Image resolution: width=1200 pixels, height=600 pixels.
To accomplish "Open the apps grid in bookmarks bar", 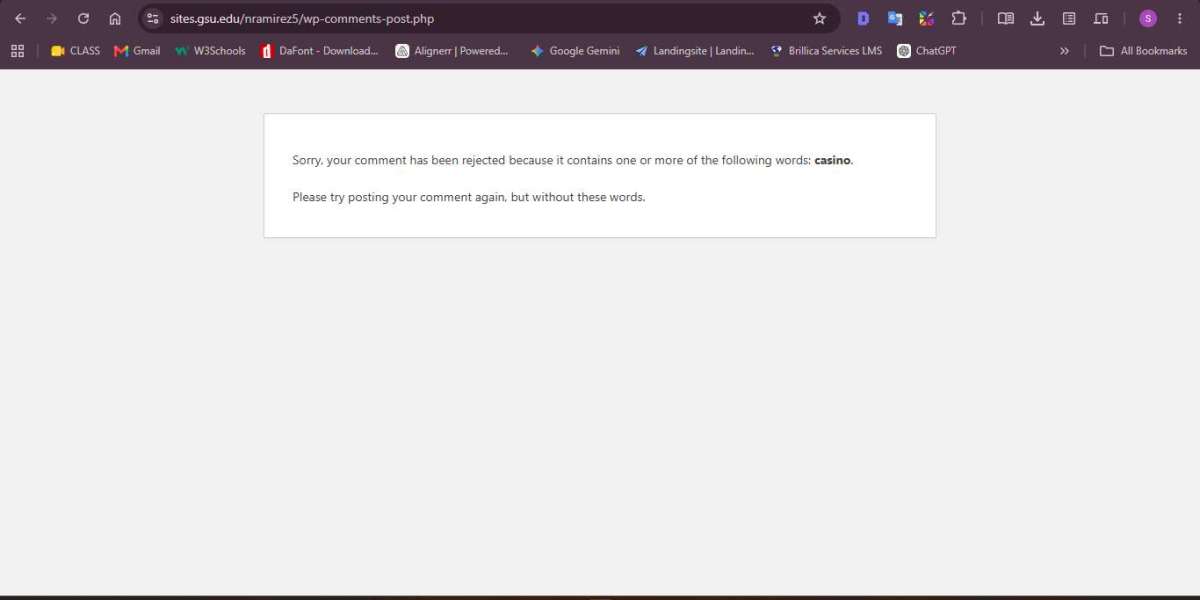I will pos(17,50).
